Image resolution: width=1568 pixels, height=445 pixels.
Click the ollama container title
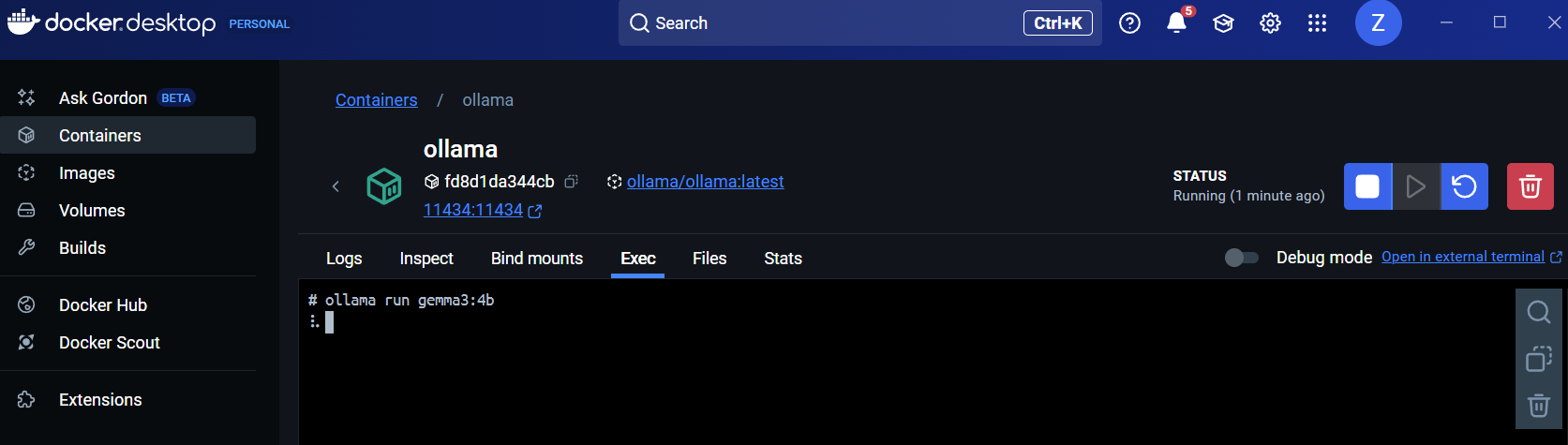coord(460,149)
